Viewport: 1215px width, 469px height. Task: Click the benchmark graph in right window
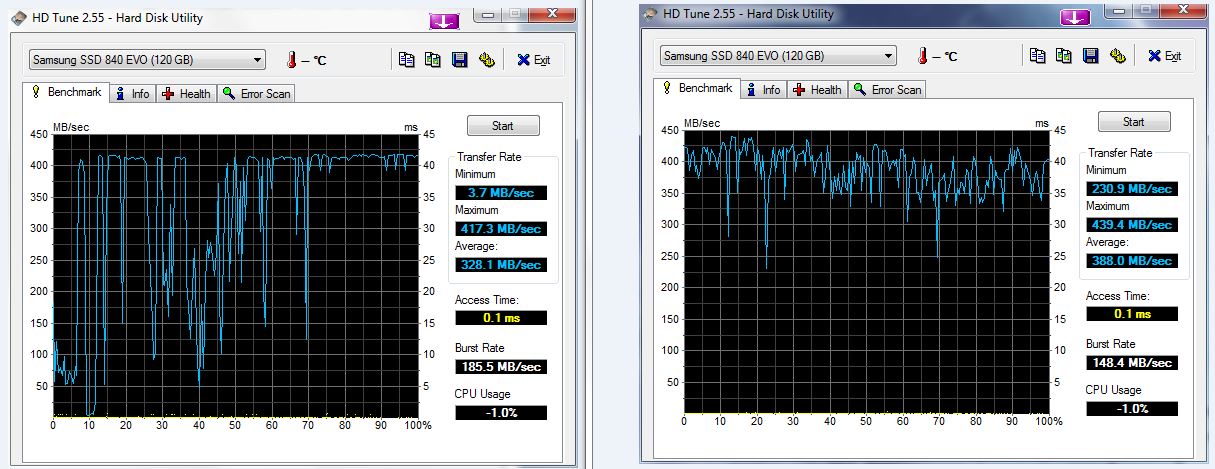[x=867, y=271]
